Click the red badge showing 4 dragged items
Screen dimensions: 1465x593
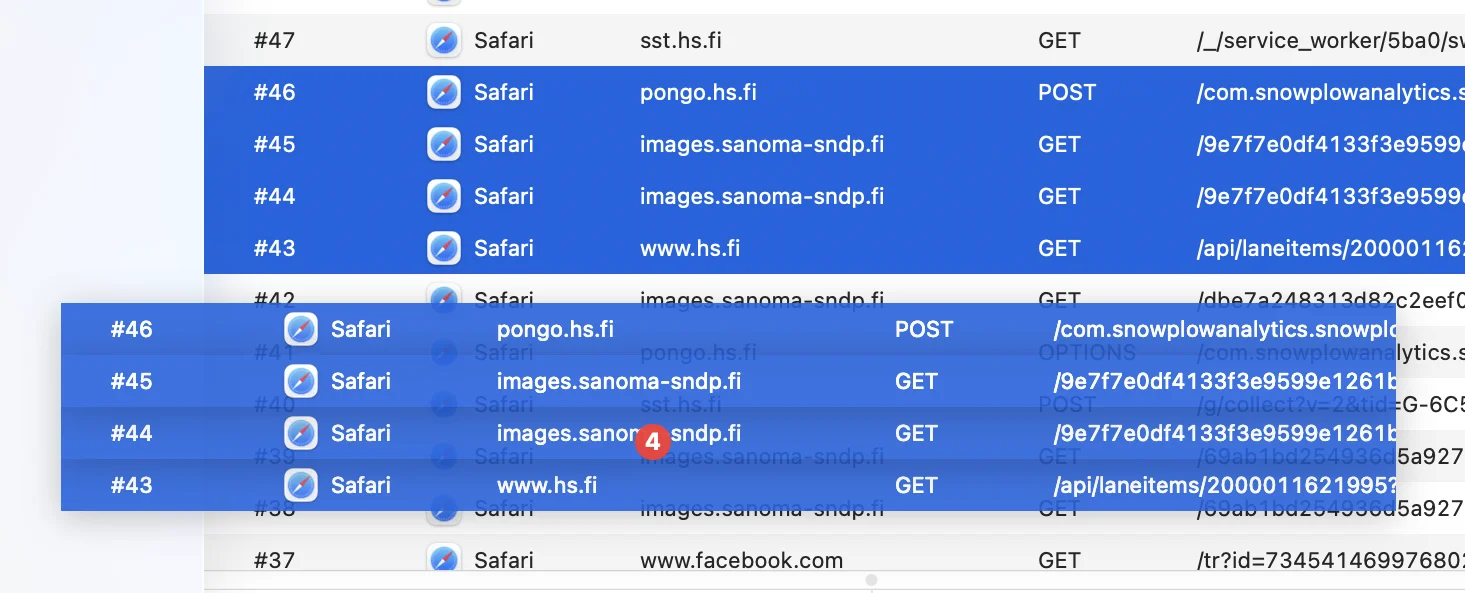coord(653,441)
